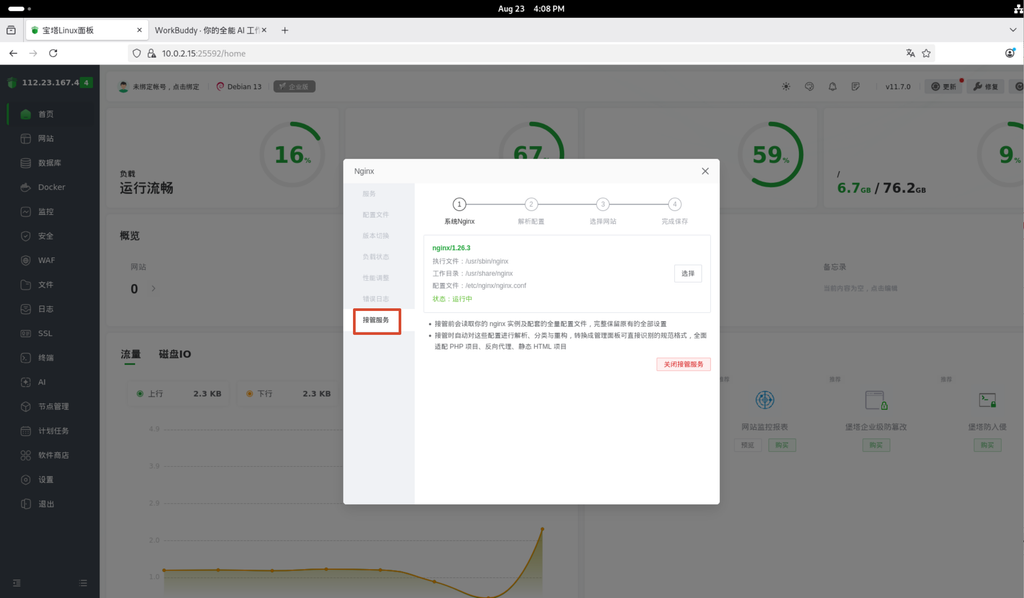Open the browser account avatar icon
Screen dimensions: 1024x598
[x=1010, y=54]
